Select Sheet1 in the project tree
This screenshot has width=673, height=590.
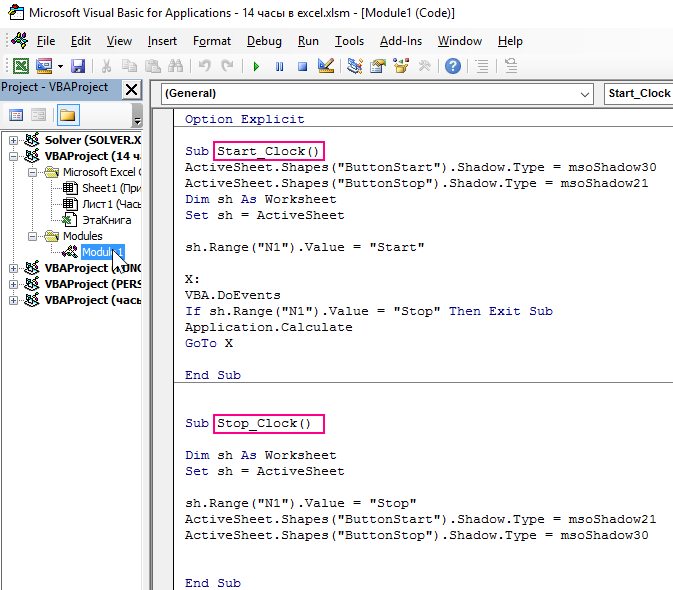(98, 188)
